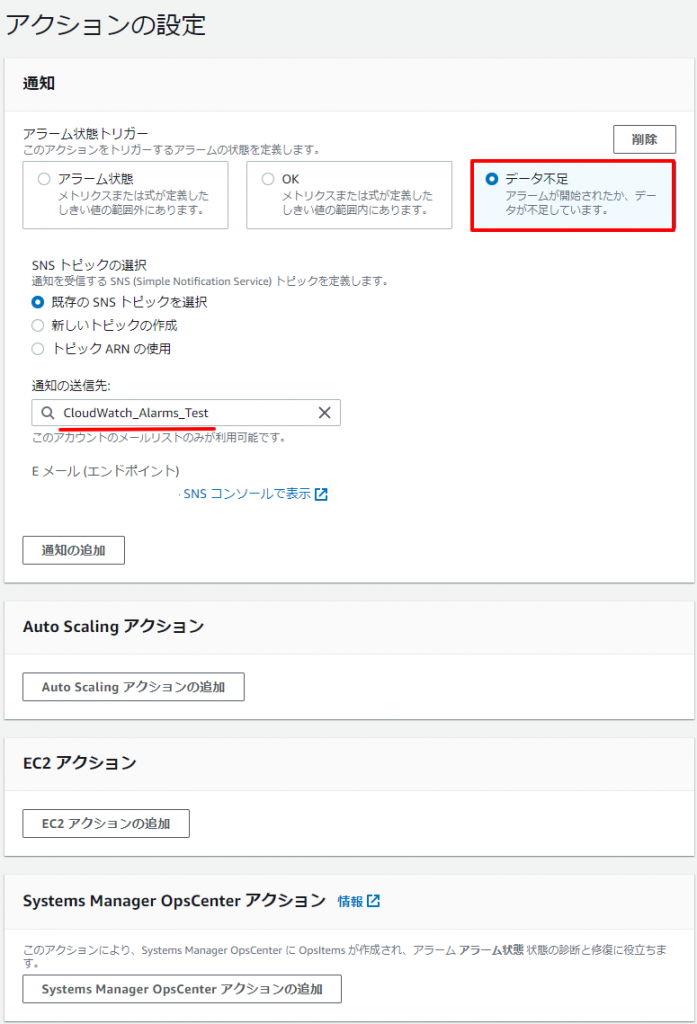Click the EC2 アクション section header
The height and width of the screenshot is (1024, 697).
click(x=80, y=763)
